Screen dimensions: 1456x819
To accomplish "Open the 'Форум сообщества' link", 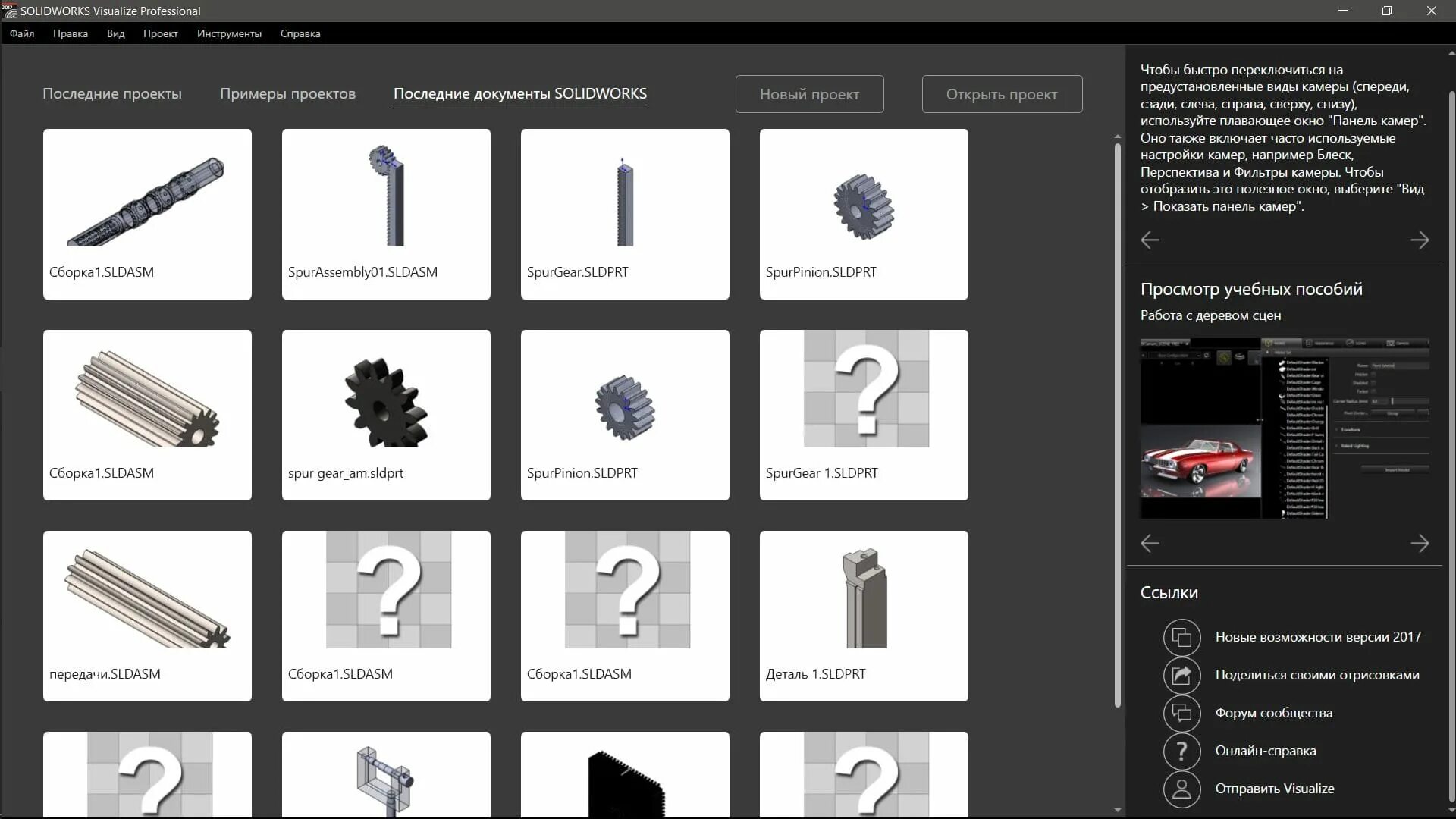I will pyautogui.click(x=1274, y=713).
